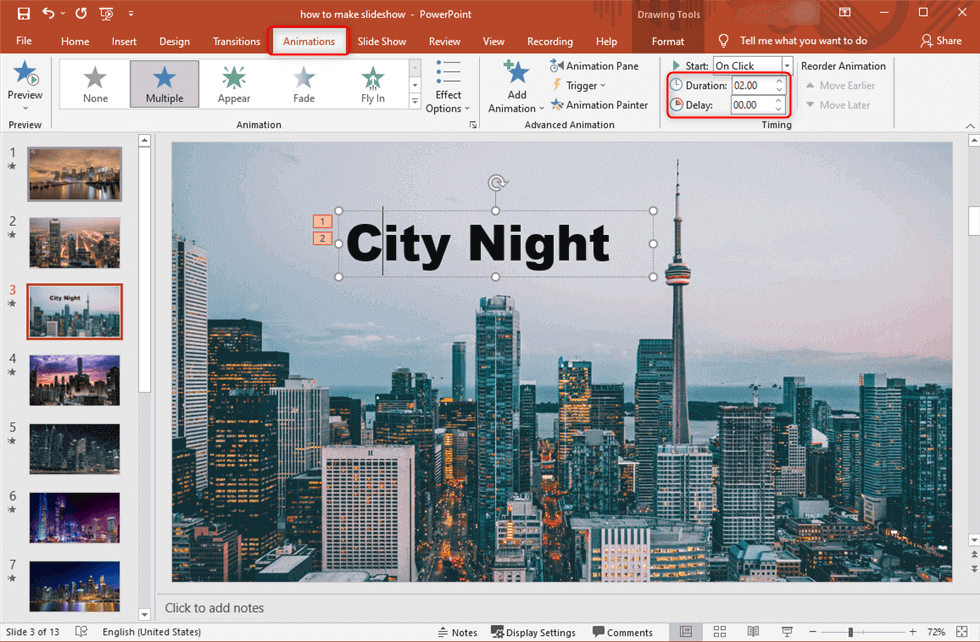980x642 pixels.
Task: Click animation marker 2 on the slide
Action: [322, 238]
